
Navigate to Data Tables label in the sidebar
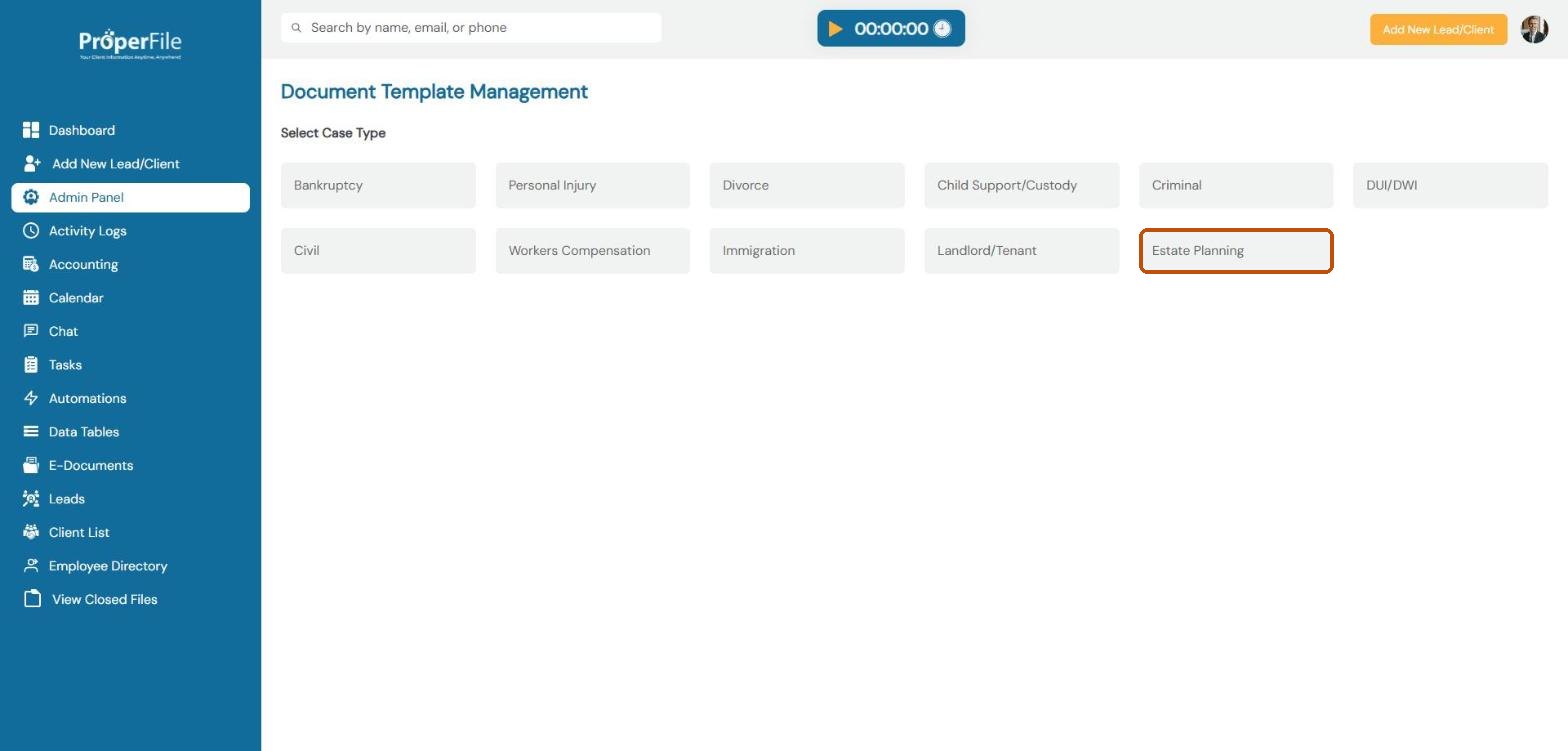pyautogui.click(x=84, y=432)
